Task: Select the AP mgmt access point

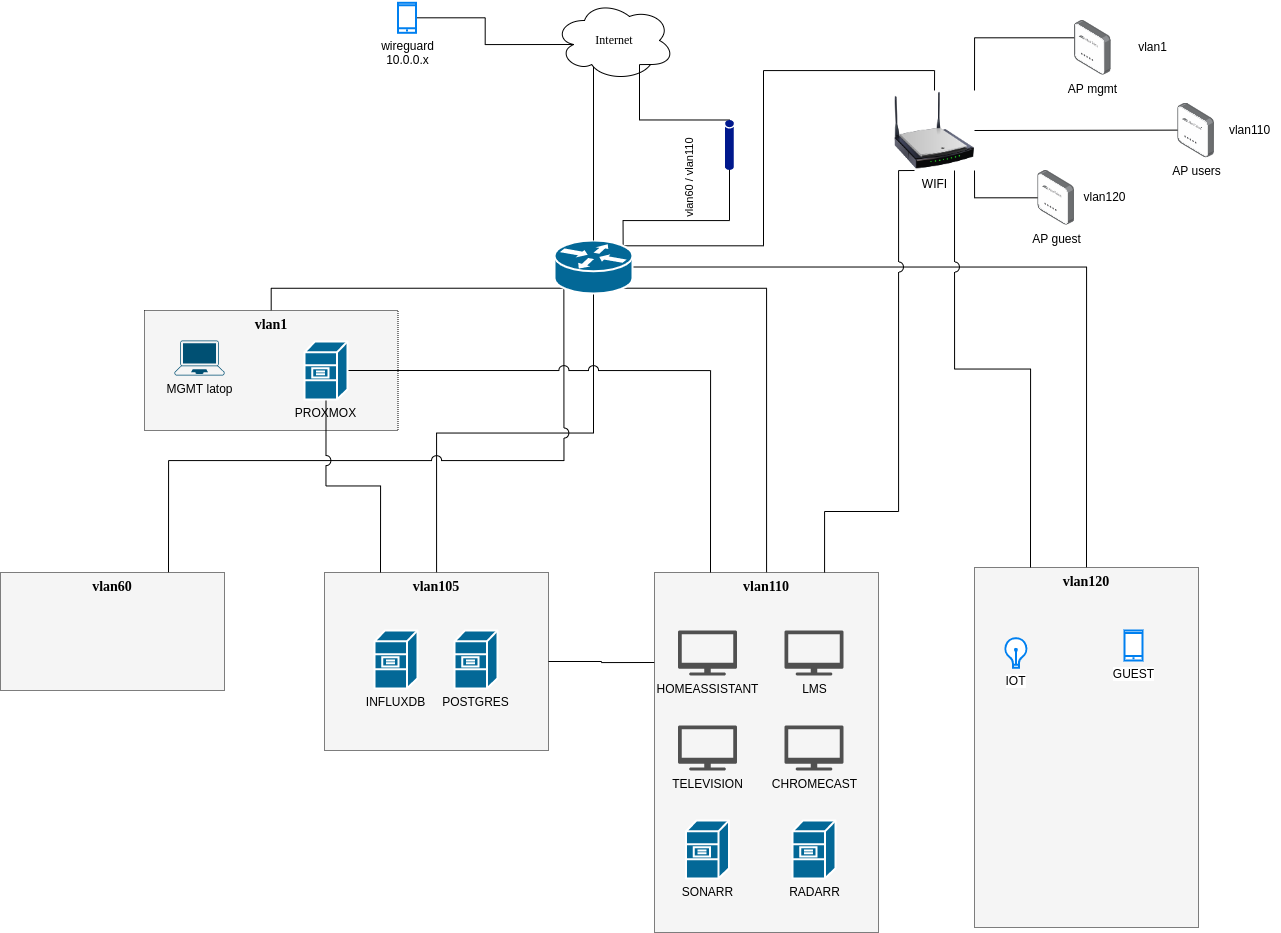Action: tap(1091, 47)
